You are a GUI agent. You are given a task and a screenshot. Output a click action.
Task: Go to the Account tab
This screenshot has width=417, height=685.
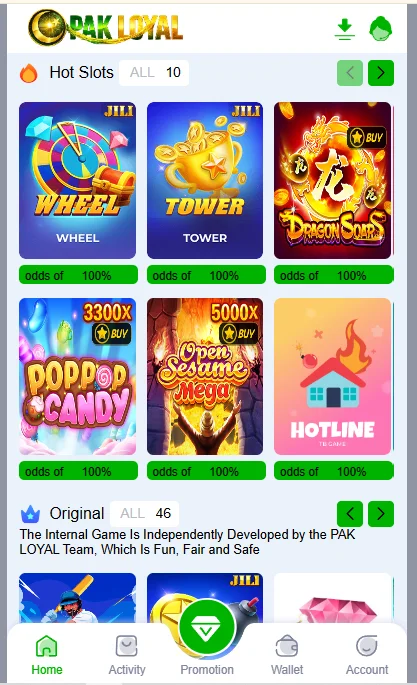(367, 655)
